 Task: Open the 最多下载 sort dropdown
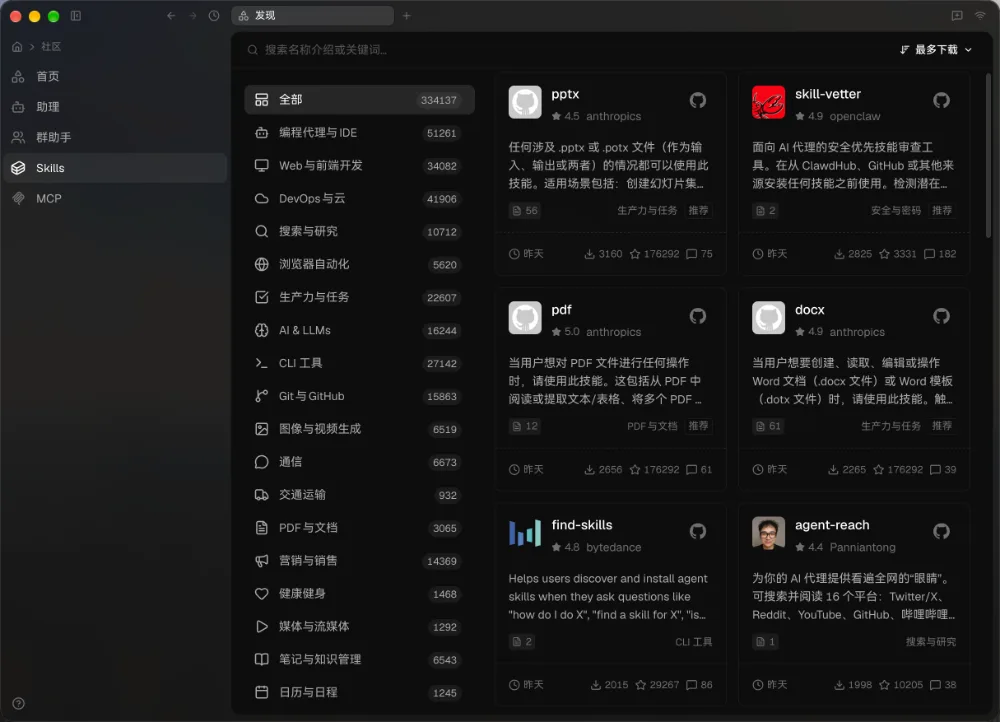point(936,50)
